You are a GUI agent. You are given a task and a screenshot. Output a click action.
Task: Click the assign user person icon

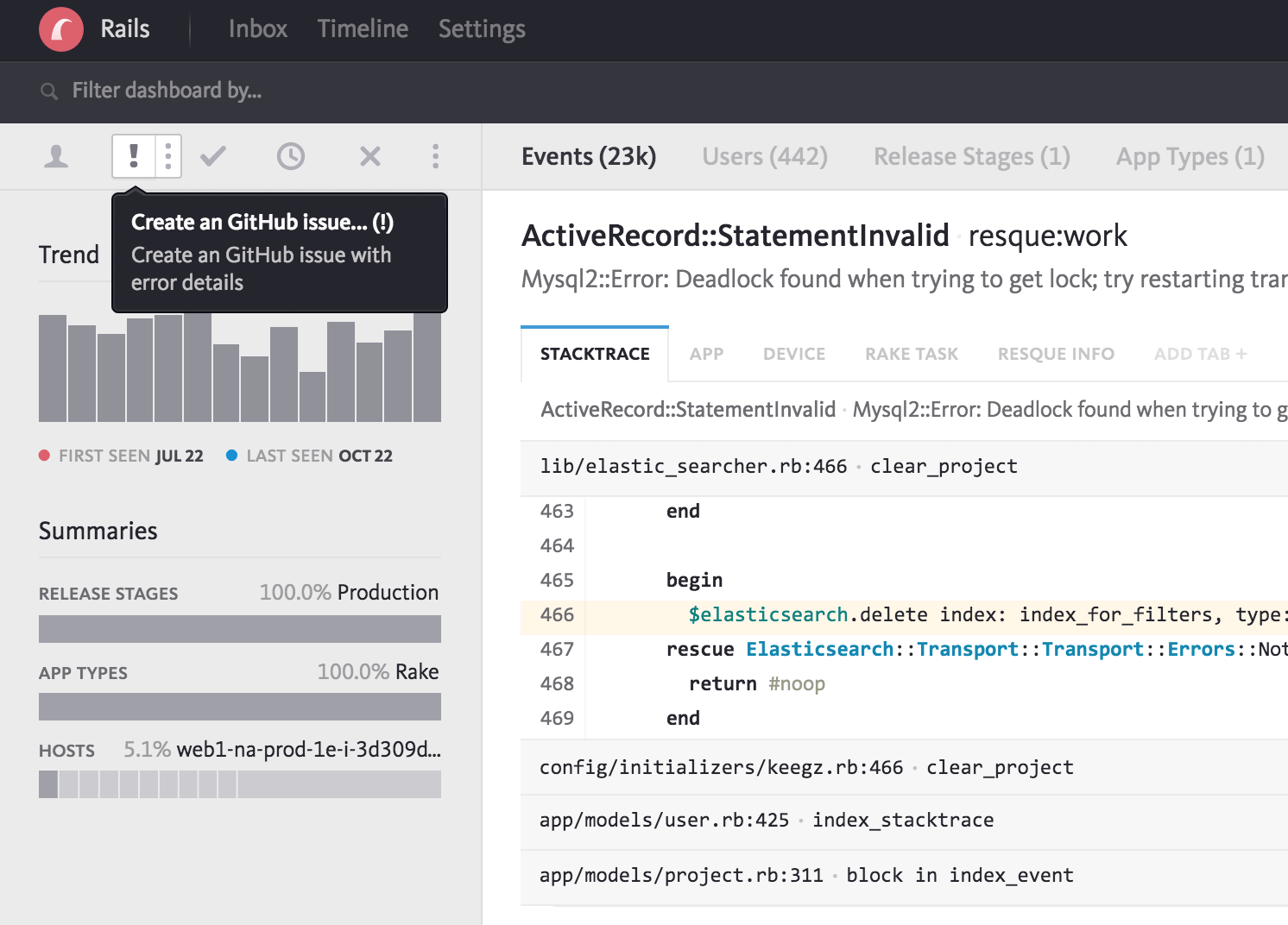click(x=56, y=156)
